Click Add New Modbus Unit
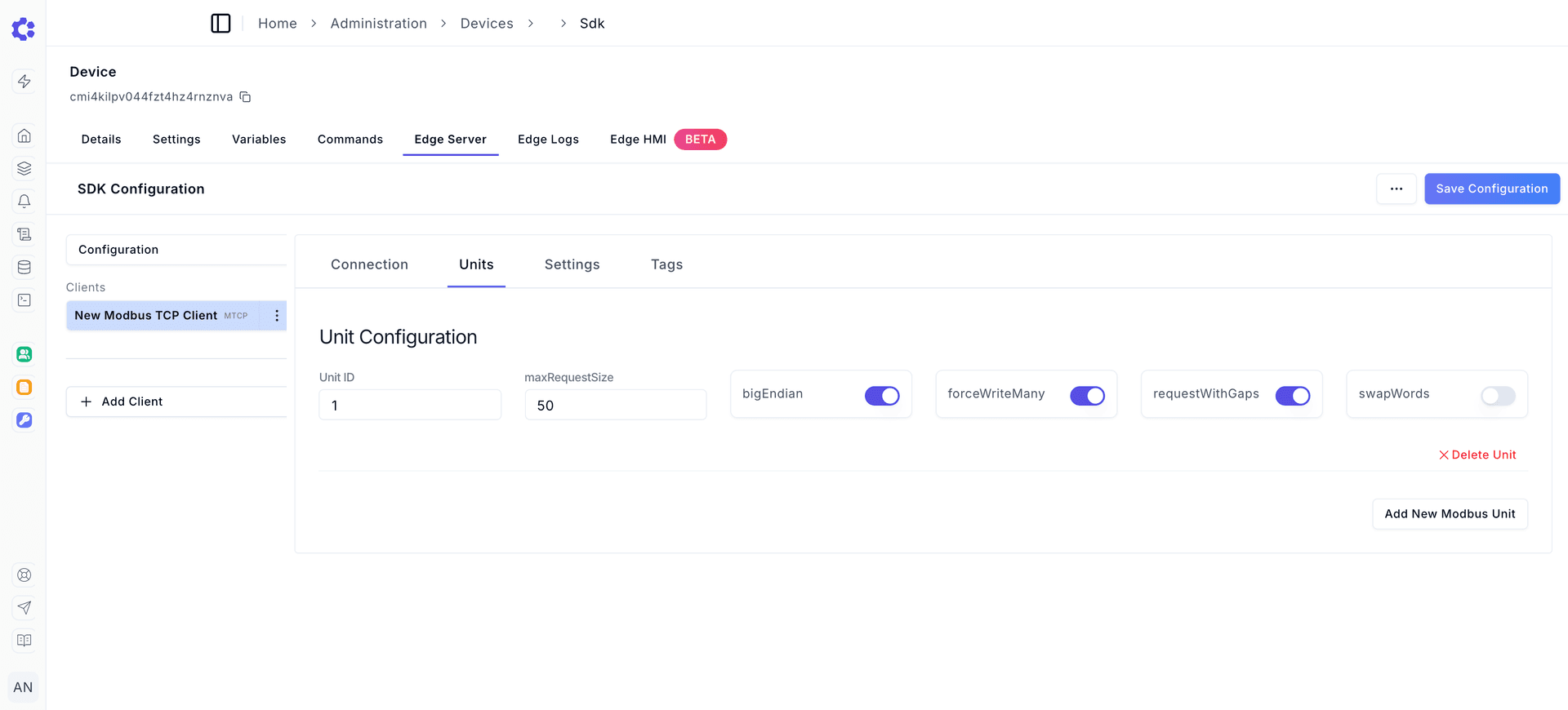The width and height of the screenshot is (1568, 710). 1450,514
